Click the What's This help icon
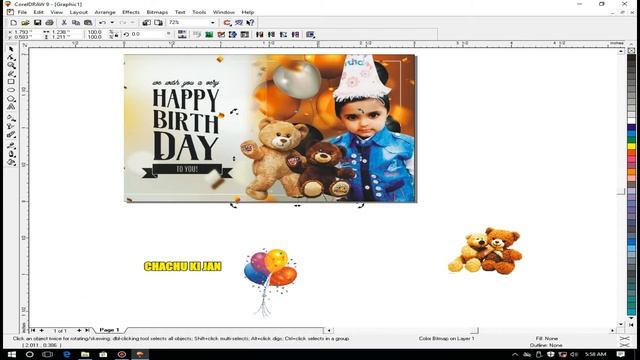 tap(250, 22)
